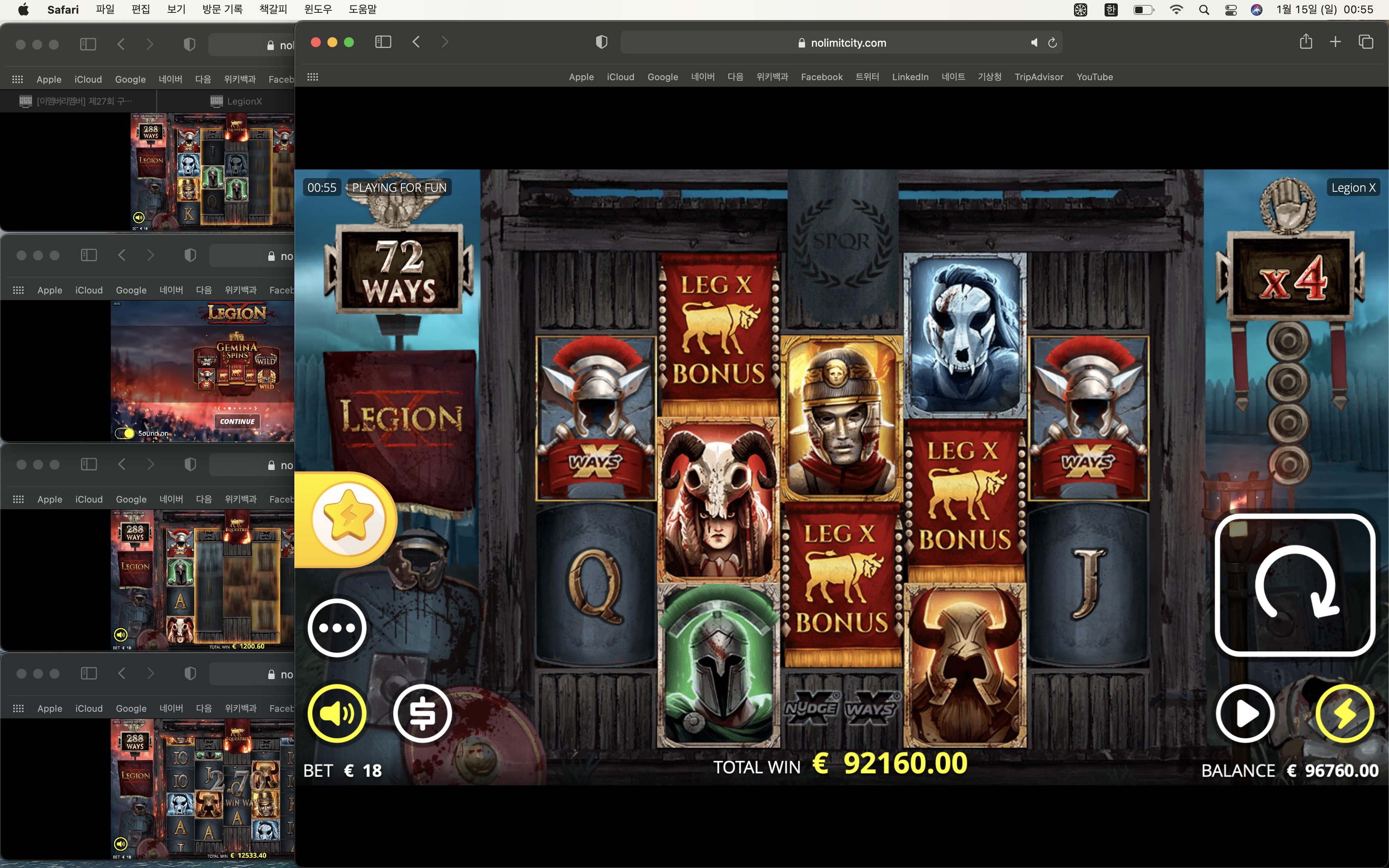
Task: Click the TOTAL WIN amount € 92160.00
Action: [x=890, y=764]
